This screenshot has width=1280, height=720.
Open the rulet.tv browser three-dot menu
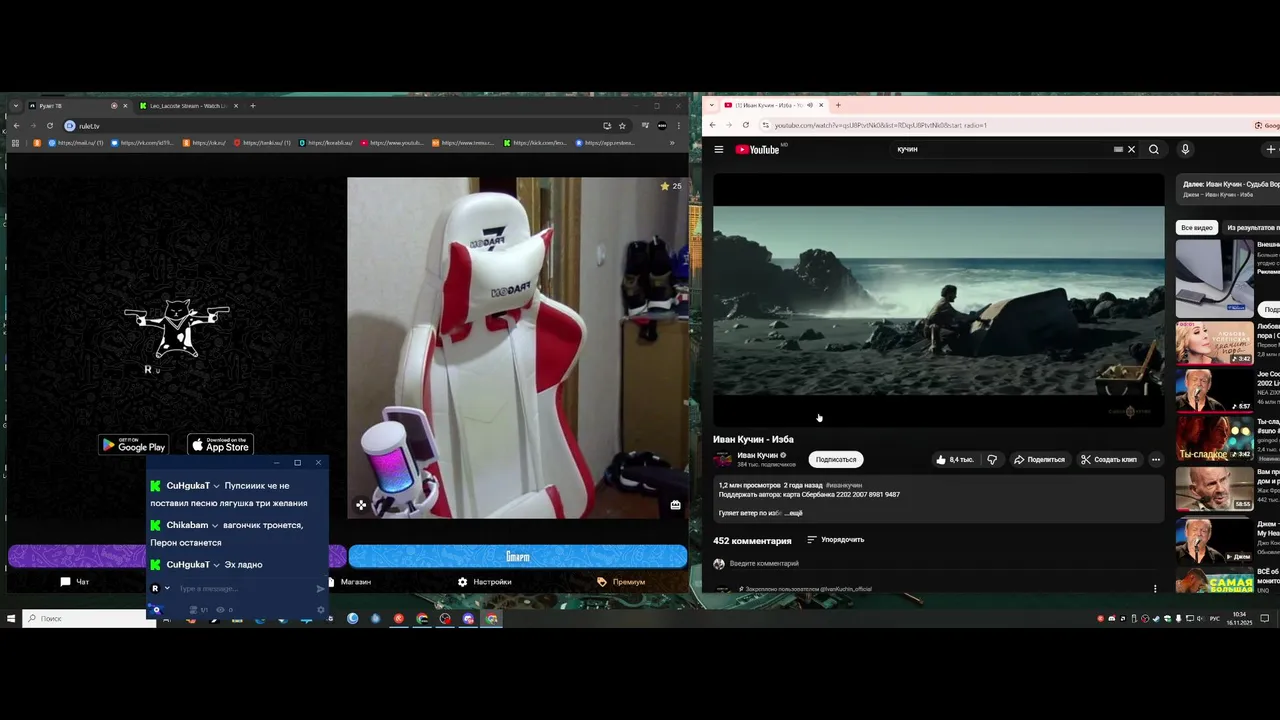point(679,126)
